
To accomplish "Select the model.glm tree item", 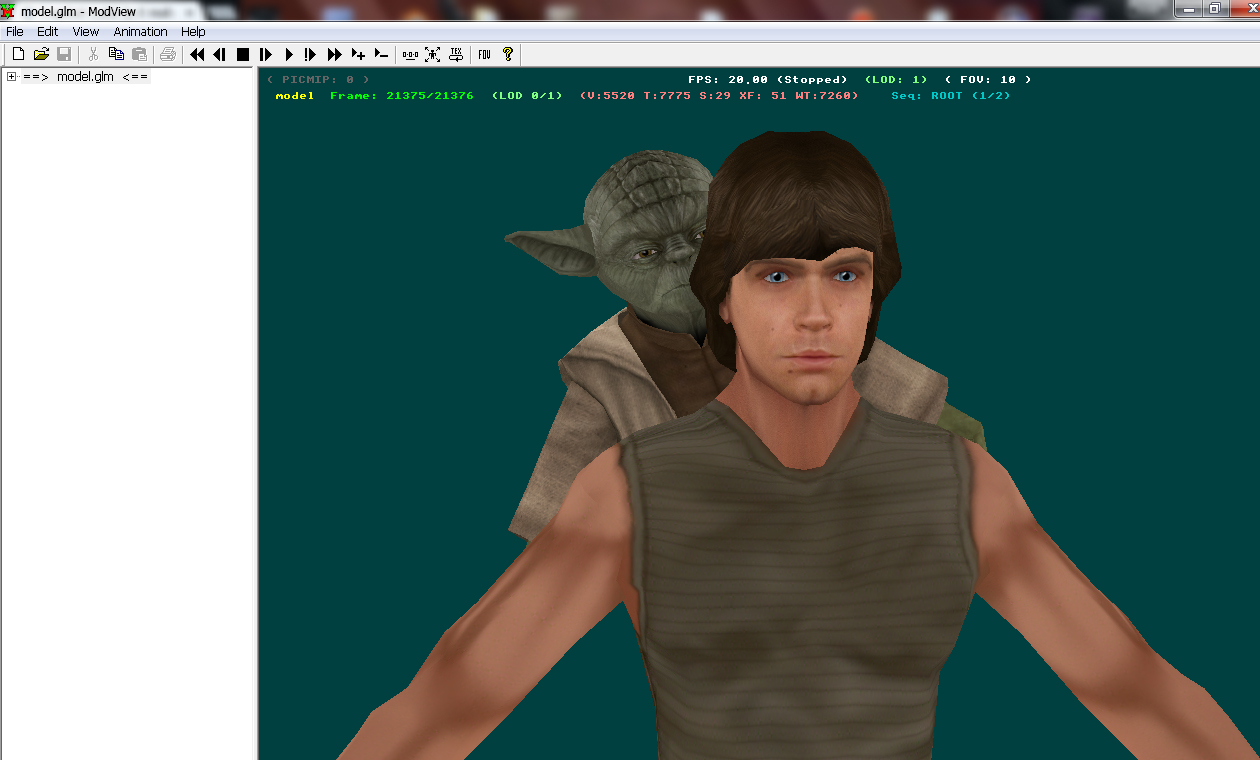I will coord(86,77).
